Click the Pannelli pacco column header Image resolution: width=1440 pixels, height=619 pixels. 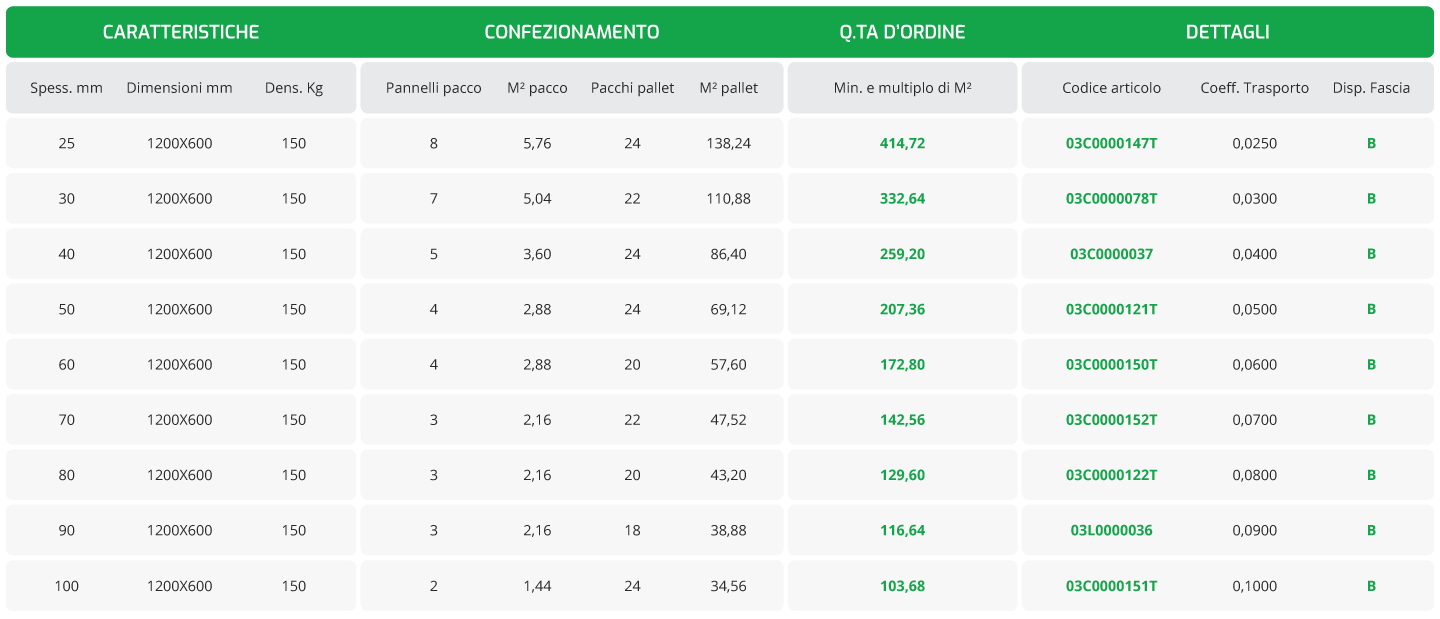[433, 88]
